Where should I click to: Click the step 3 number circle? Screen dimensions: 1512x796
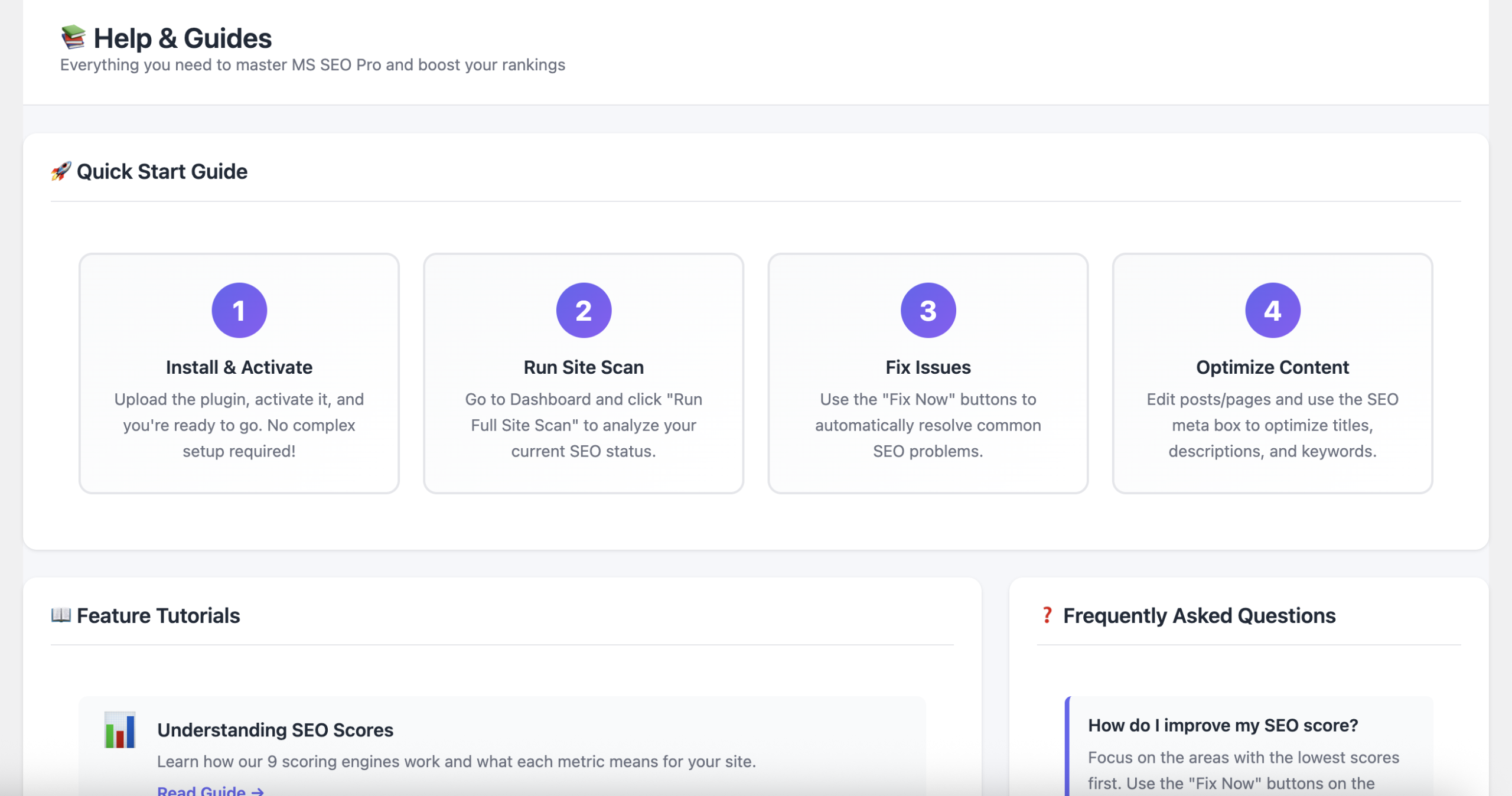928,311
